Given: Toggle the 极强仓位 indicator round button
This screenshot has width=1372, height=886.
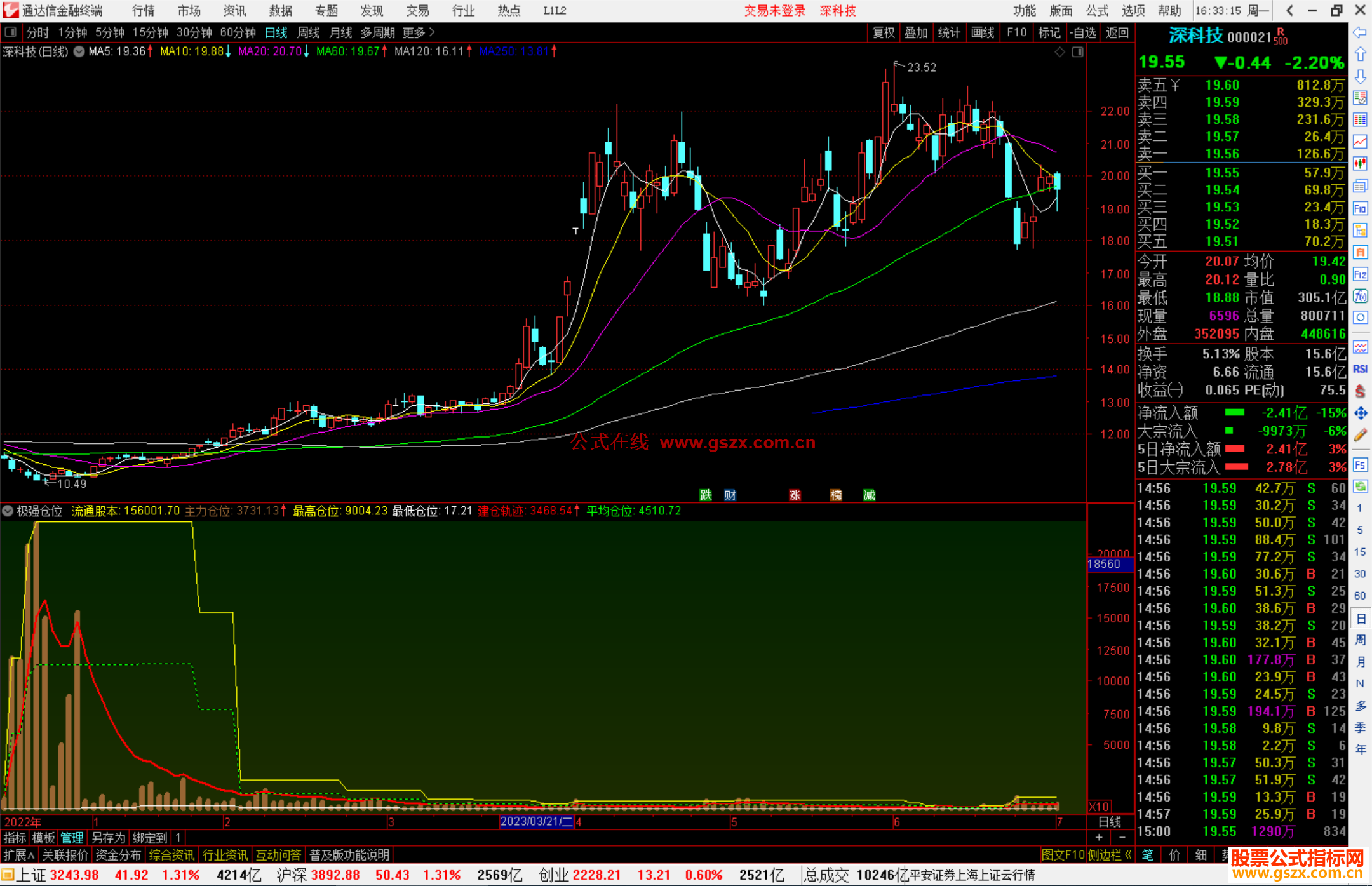Looking at the screenshot, I should [8, 511].
